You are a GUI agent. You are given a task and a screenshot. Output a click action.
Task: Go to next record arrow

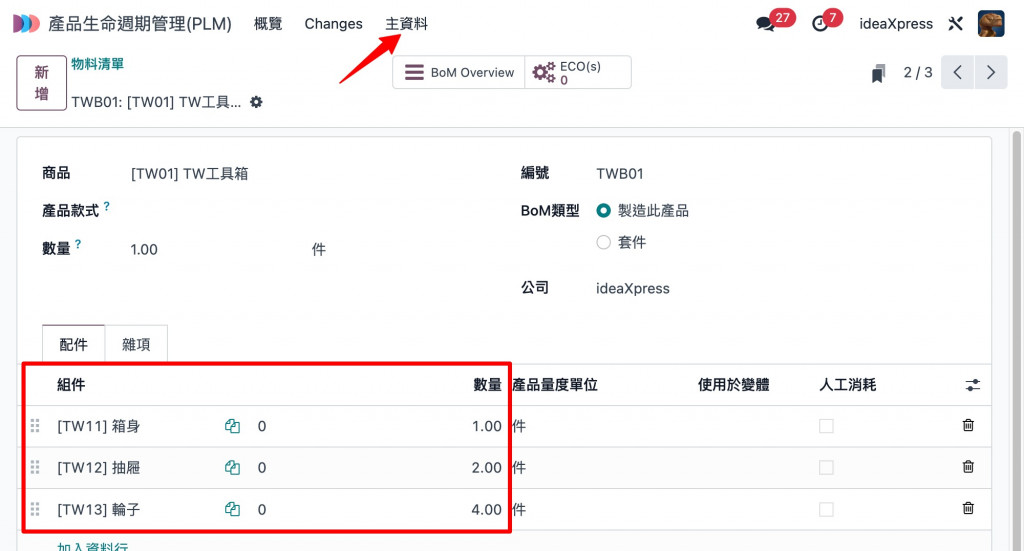(991, 72)
